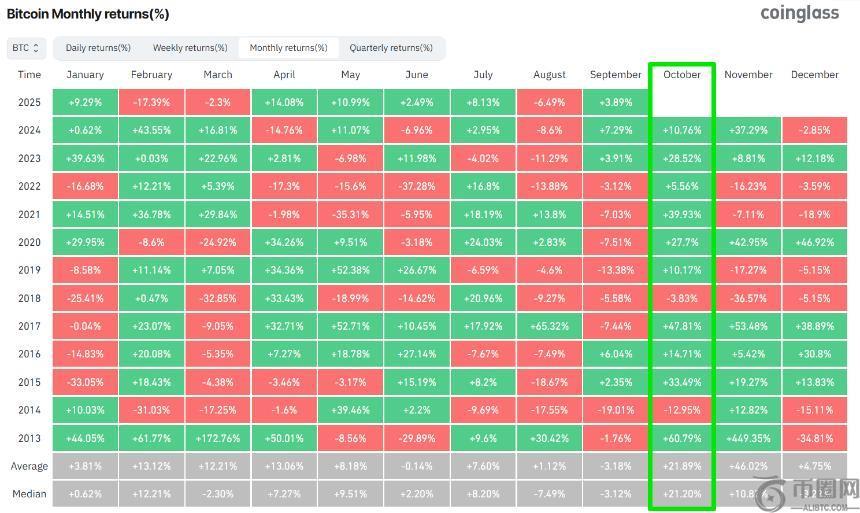Switch to Daily returns(%) tab
The height and width of the screenshot is (513, 860).
click(98, 48)
